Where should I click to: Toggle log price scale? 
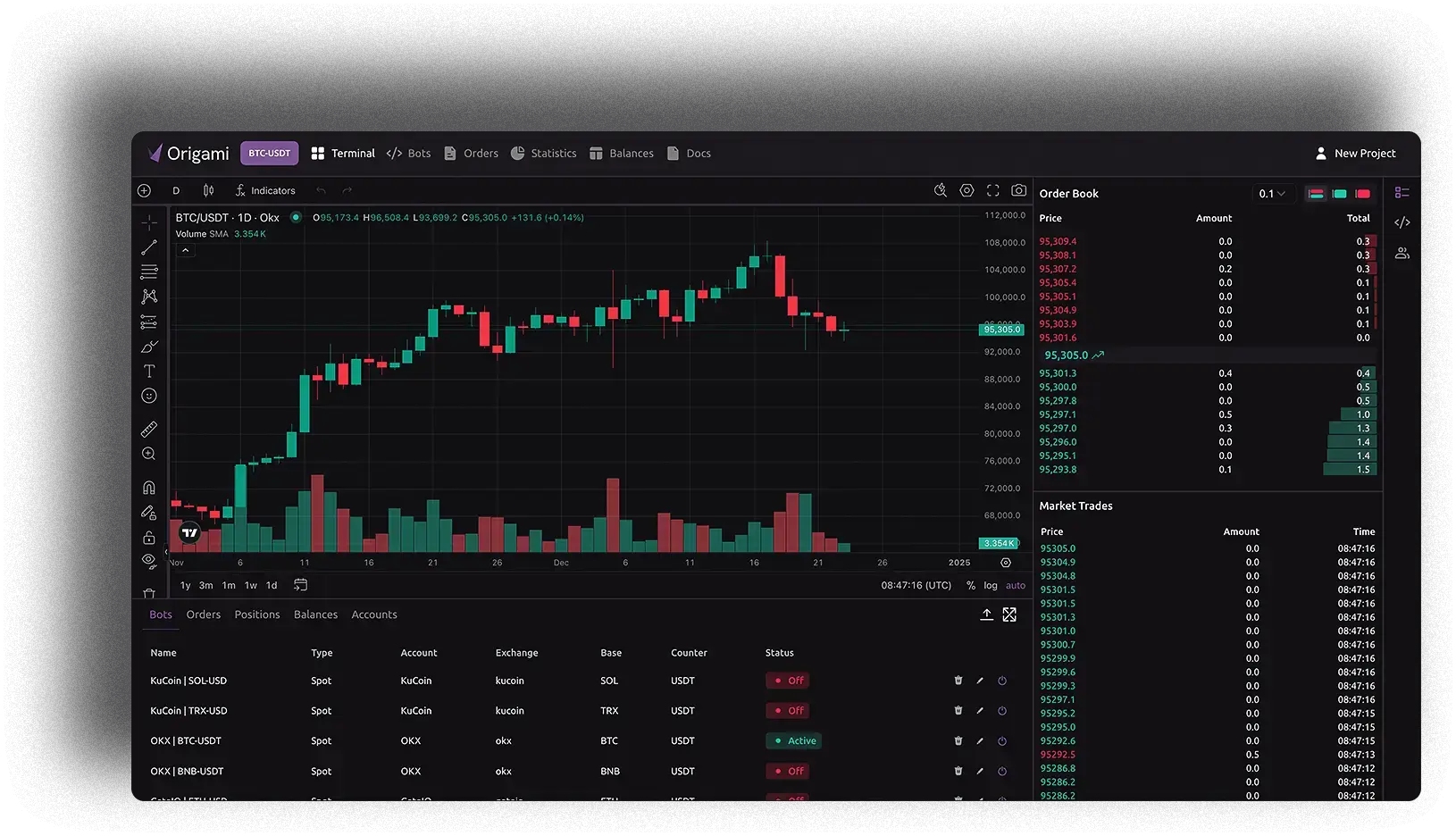[991, 586]
